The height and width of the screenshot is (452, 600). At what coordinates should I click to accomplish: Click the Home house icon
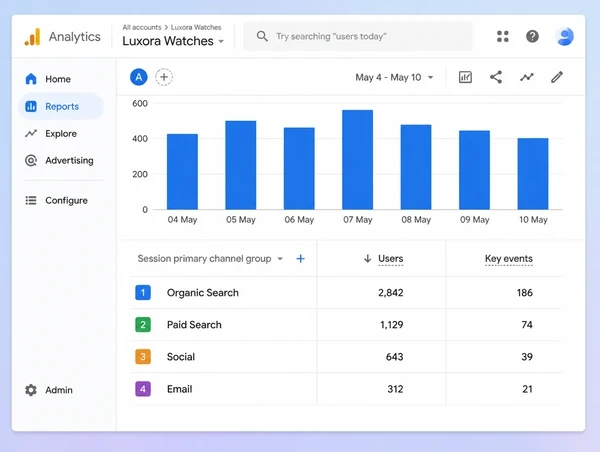click(31, 79)
